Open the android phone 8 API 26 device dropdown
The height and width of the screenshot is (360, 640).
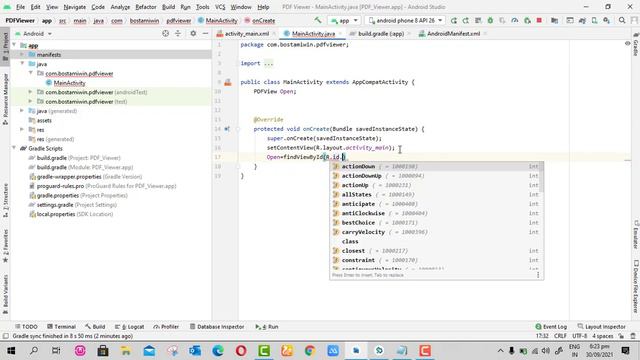click(x=405, y=20)
